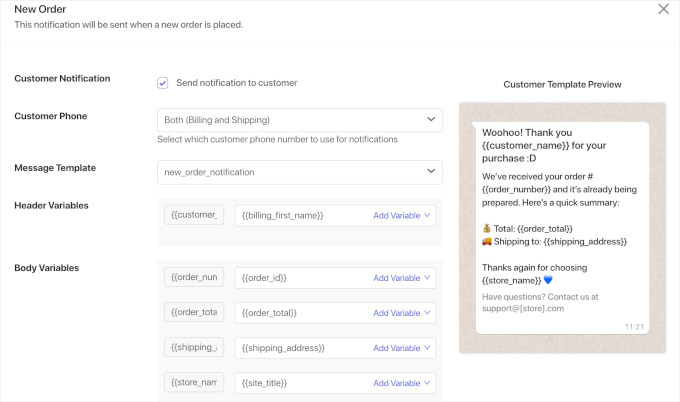Open Add Variable for site_title row

tap(402, 383)
